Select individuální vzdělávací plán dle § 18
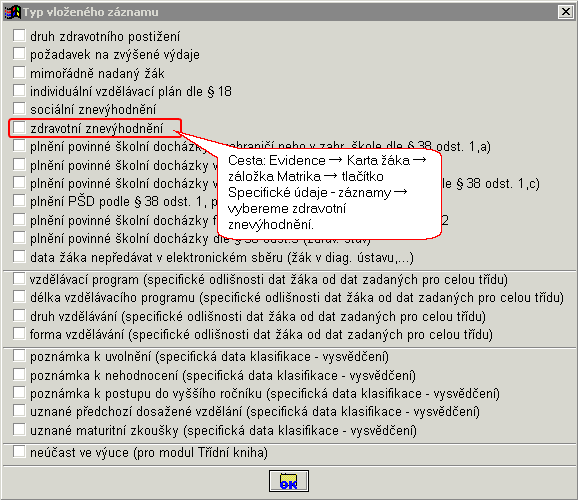 point(19,91)
